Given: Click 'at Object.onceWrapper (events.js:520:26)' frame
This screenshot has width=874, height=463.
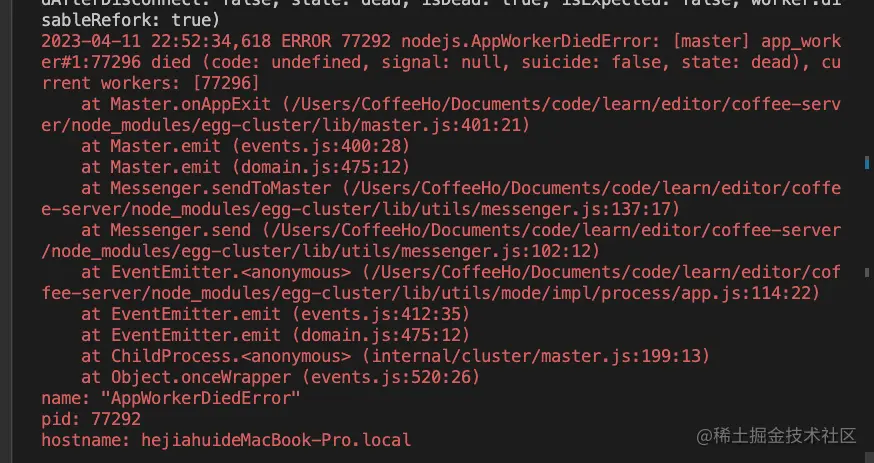Looking at the screenshot, I should point(280,377).
